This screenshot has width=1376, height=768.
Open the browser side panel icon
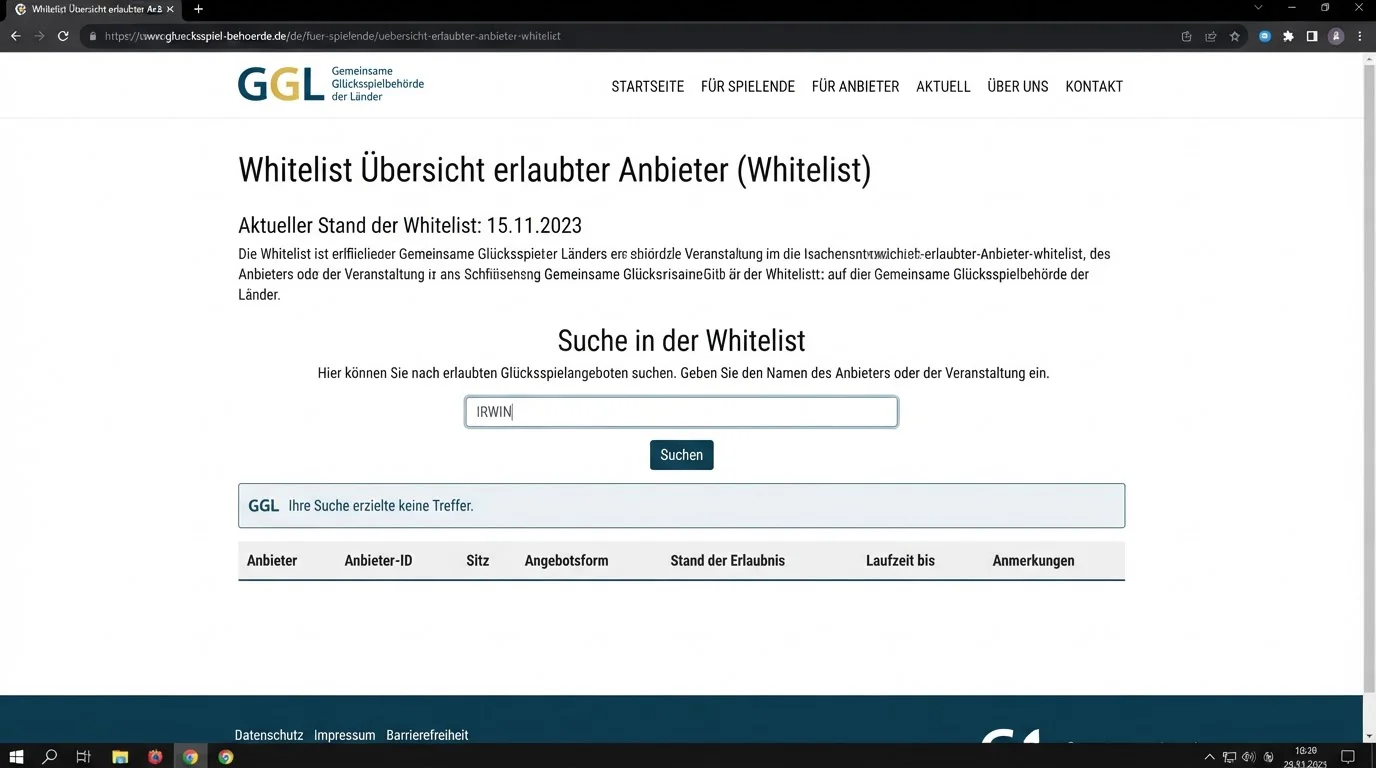1312,36
